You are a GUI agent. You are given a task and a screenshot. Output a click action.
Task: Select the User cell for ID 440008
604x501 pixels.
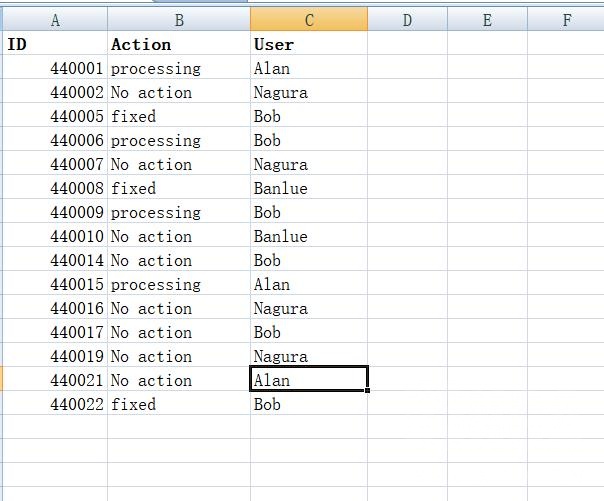point(309,189)
